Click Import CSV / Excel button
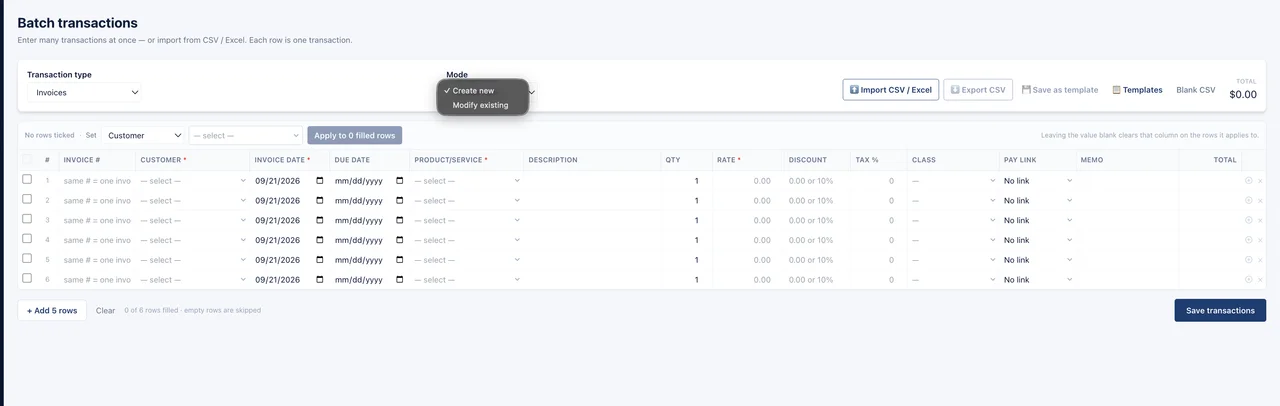The height and width of the screenshot is (406, 1280). (891, 90)
